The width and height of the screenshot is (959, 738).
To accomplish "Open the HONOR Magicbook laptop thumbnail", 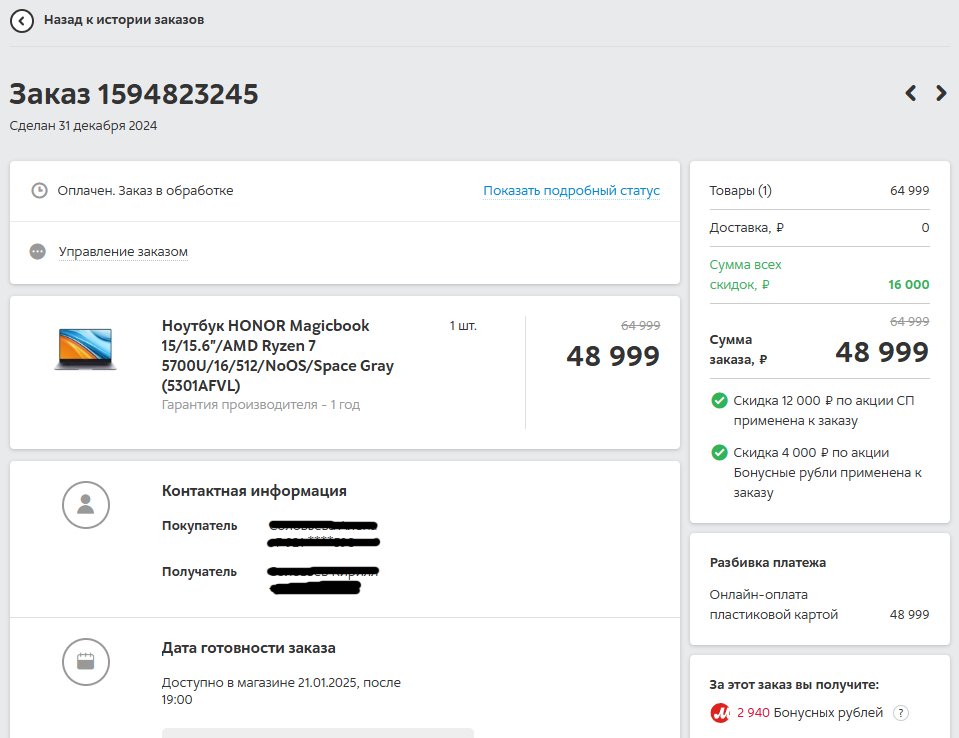I will click(85, 349).
